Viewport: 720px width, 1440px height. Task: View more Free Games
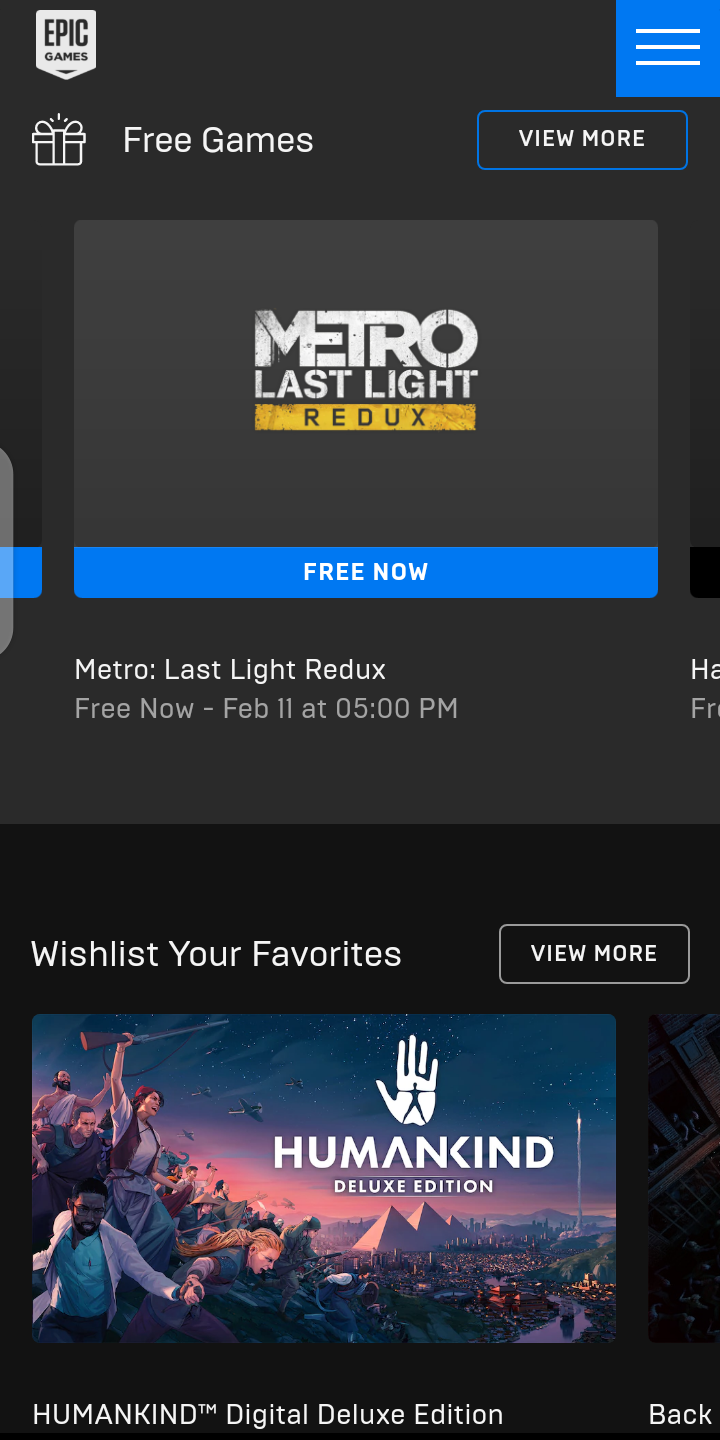pyautogui.click(x=582, y=139)
